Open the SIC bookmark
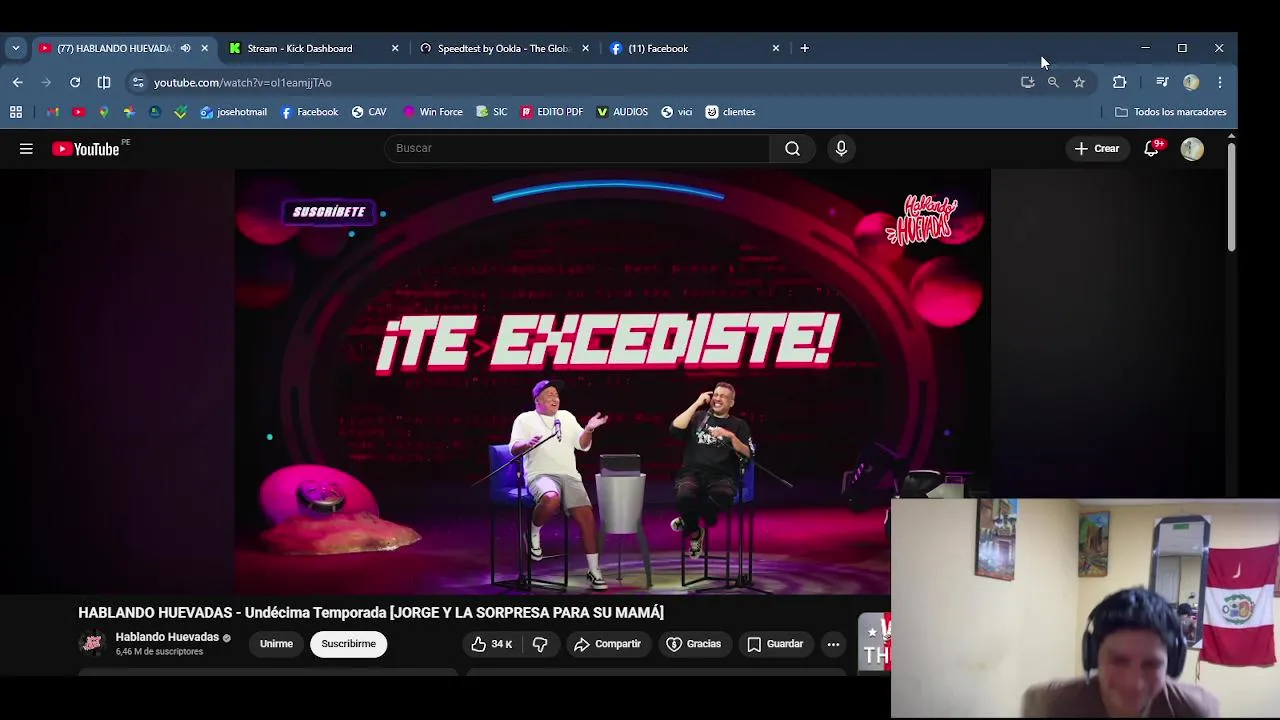The height and width of the screenshot is (720, 1280). pos(492,112)
